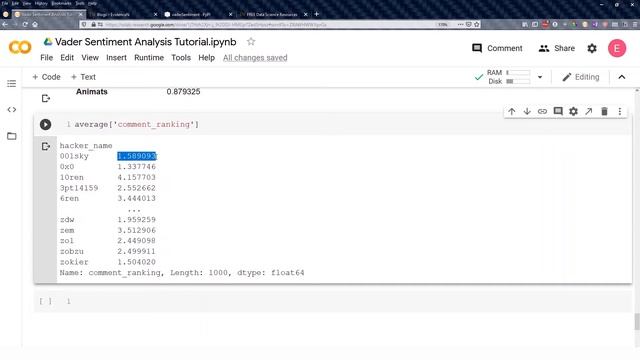Open the code snippets sidebar
Screen dimensions: 640x360
(x=11, y=109)
